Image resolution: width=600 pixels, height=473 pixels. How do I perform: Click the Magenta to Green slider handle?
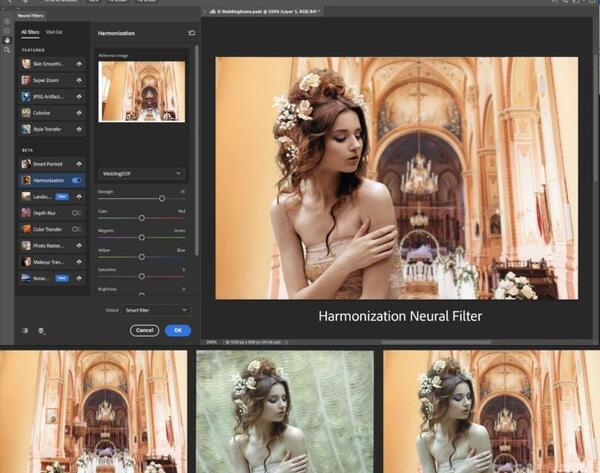point(142,237)
